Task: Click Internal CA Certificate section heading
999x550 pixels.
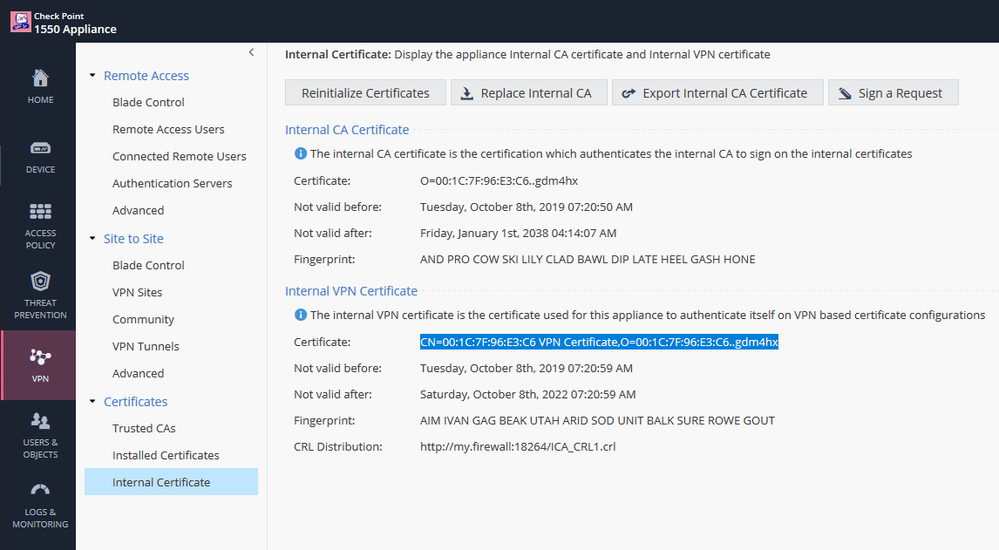Action: [x=347, y=129]
